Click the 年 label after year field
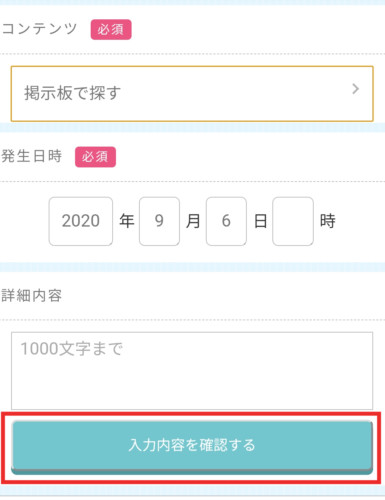The image size is (385, 500). click(127, 221)
